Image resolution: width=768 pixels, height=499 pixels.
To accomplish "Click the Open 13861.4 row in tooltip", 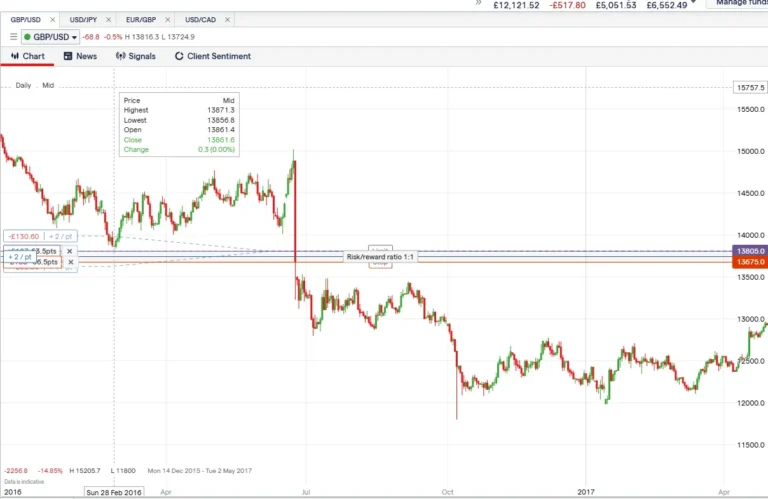I will [x=179, y=130].
